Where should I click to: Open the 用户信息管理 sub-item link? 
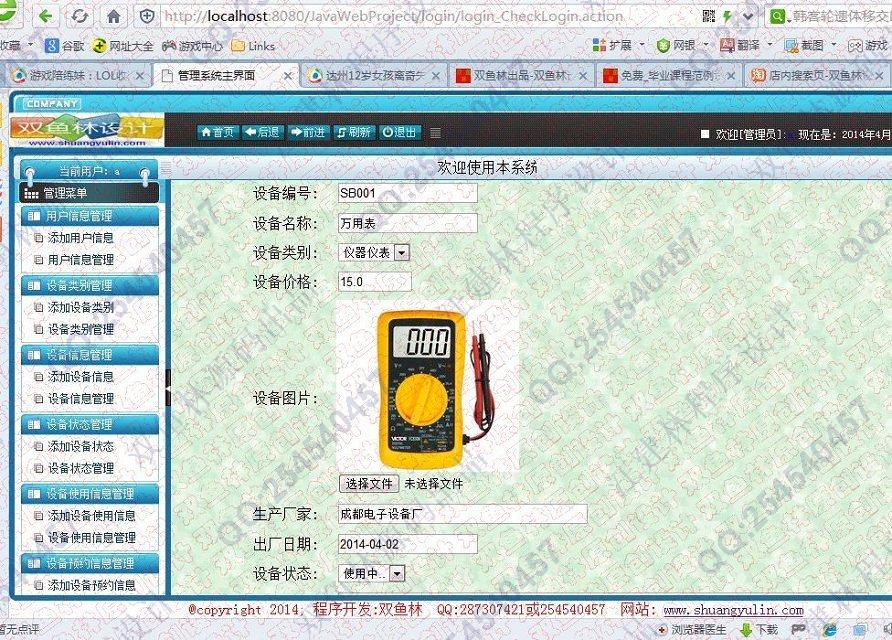pyautogui.click(x=80, y=260)
